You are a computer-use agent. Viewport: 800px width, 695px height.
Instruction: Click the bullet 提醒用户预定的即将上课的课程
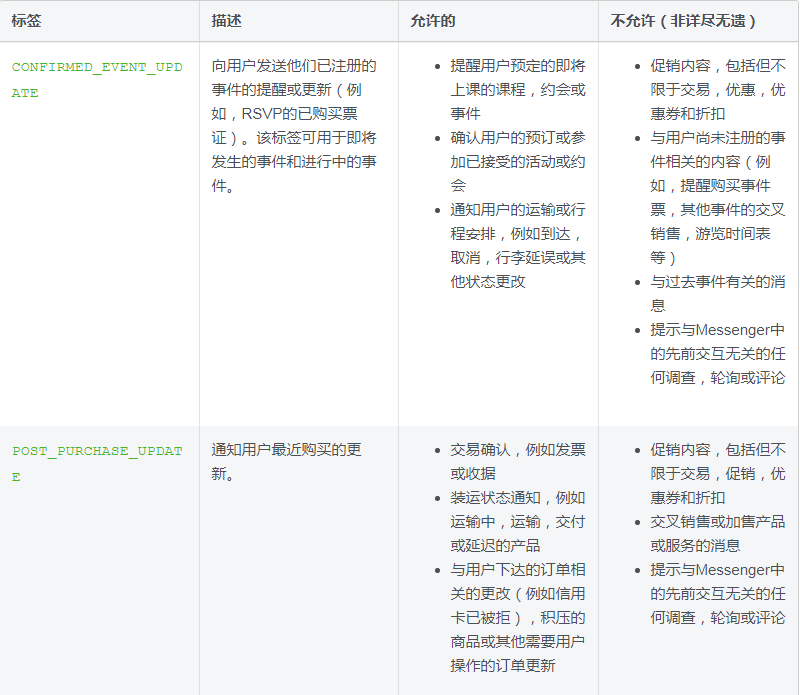pyautogui.click(x=517, y=89)
